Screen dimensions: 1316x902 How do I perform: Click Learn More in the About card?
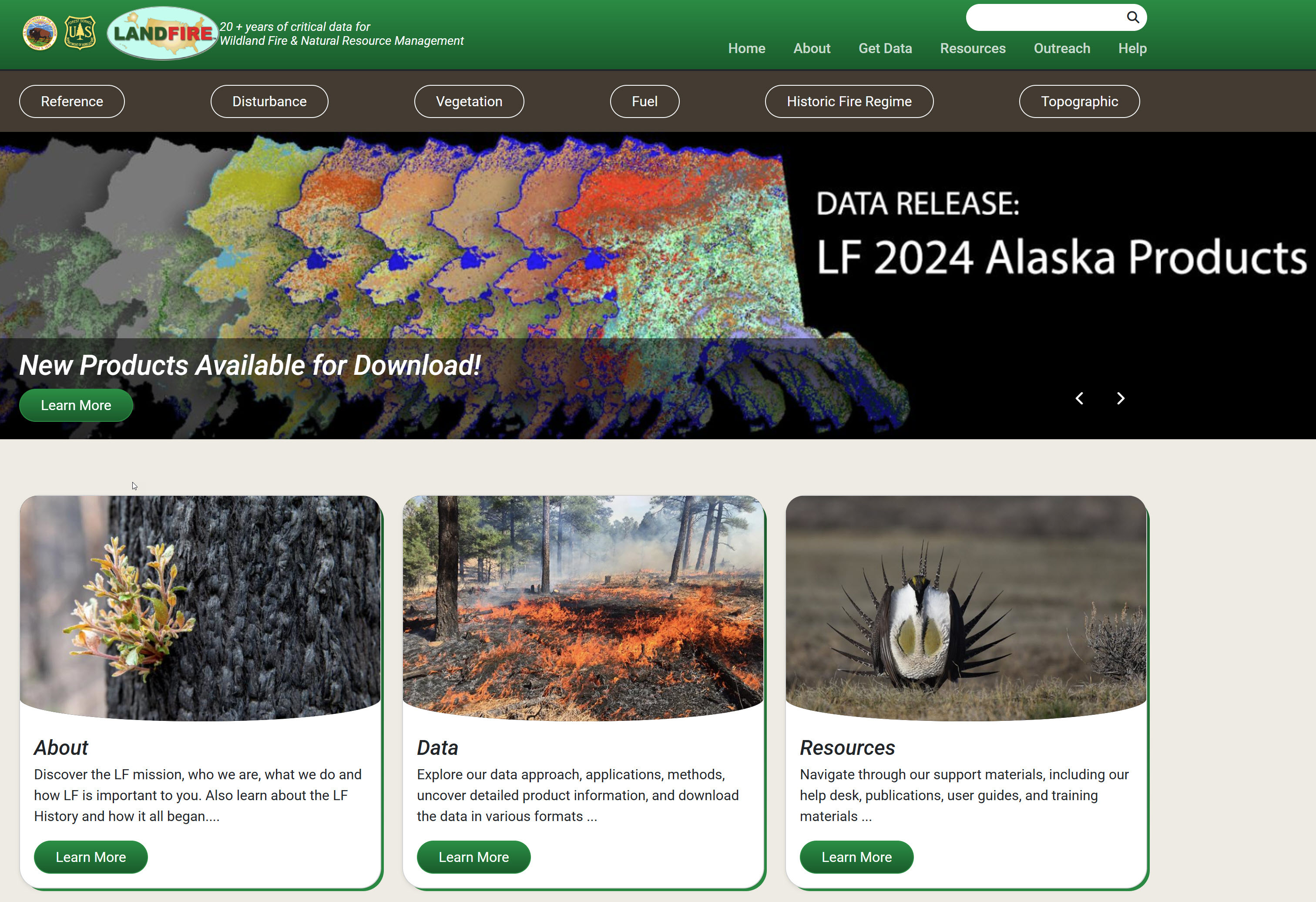91,857
